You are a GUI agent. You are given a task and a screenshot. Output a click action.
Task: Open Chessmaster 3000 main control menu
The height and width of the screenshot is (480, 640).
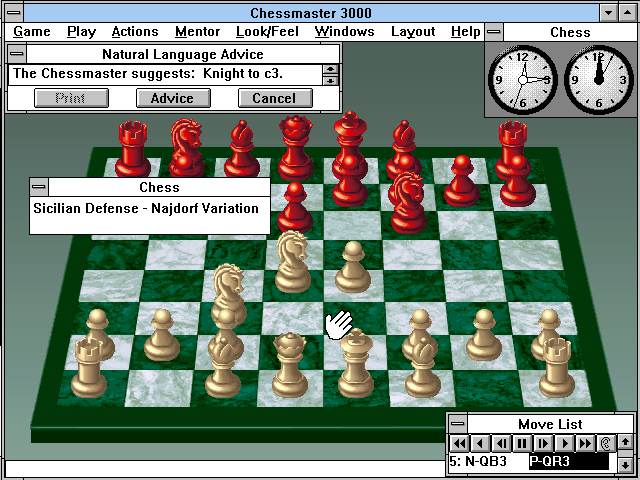tap(15, 13)
